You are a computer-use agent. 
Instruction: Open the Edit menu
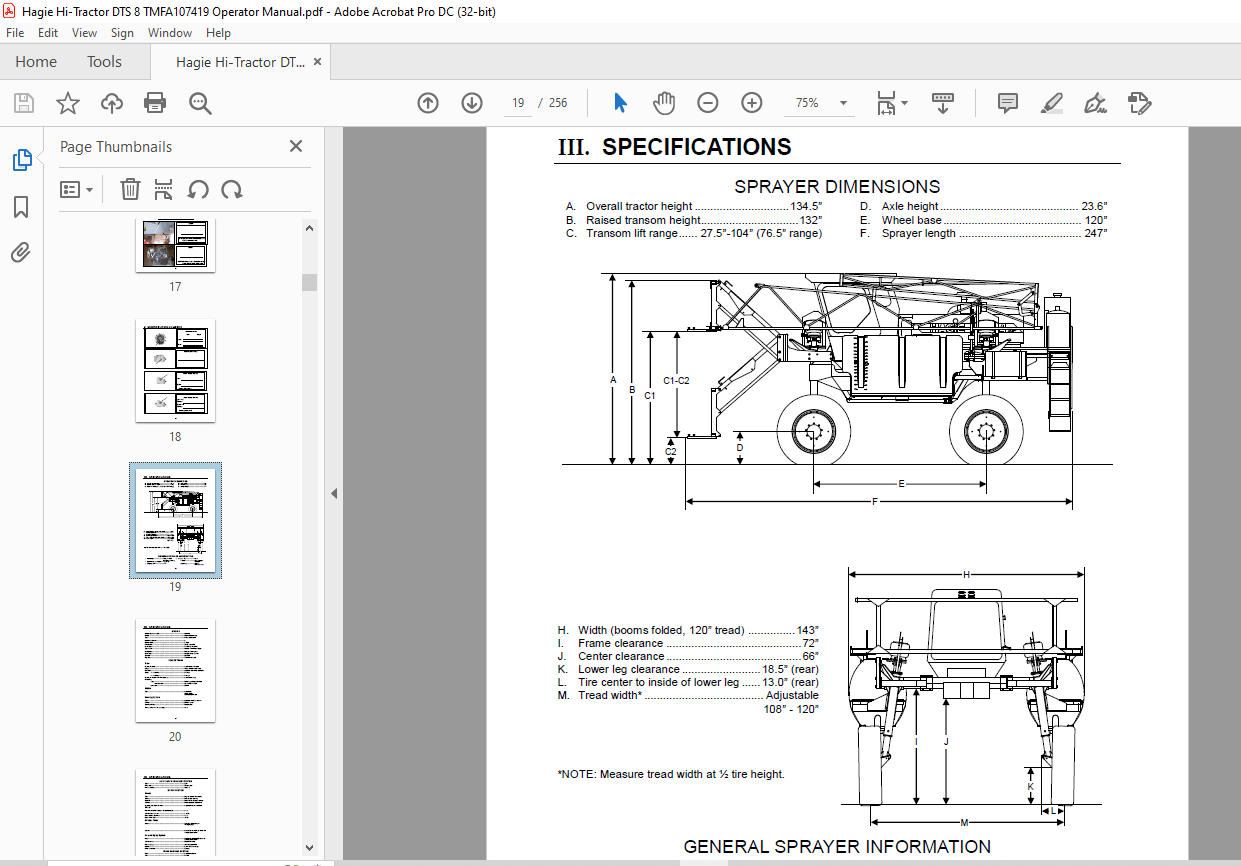tap(48, 33)
